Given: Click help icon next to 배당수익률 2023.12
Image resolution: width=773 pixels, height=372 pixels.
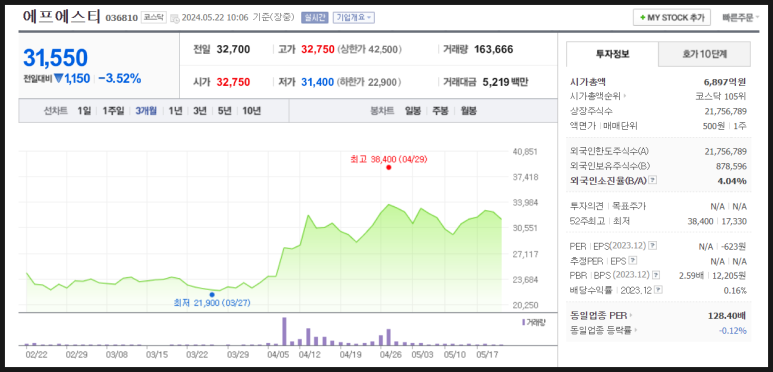Looking at the screenshot, I should click(659, 290).
